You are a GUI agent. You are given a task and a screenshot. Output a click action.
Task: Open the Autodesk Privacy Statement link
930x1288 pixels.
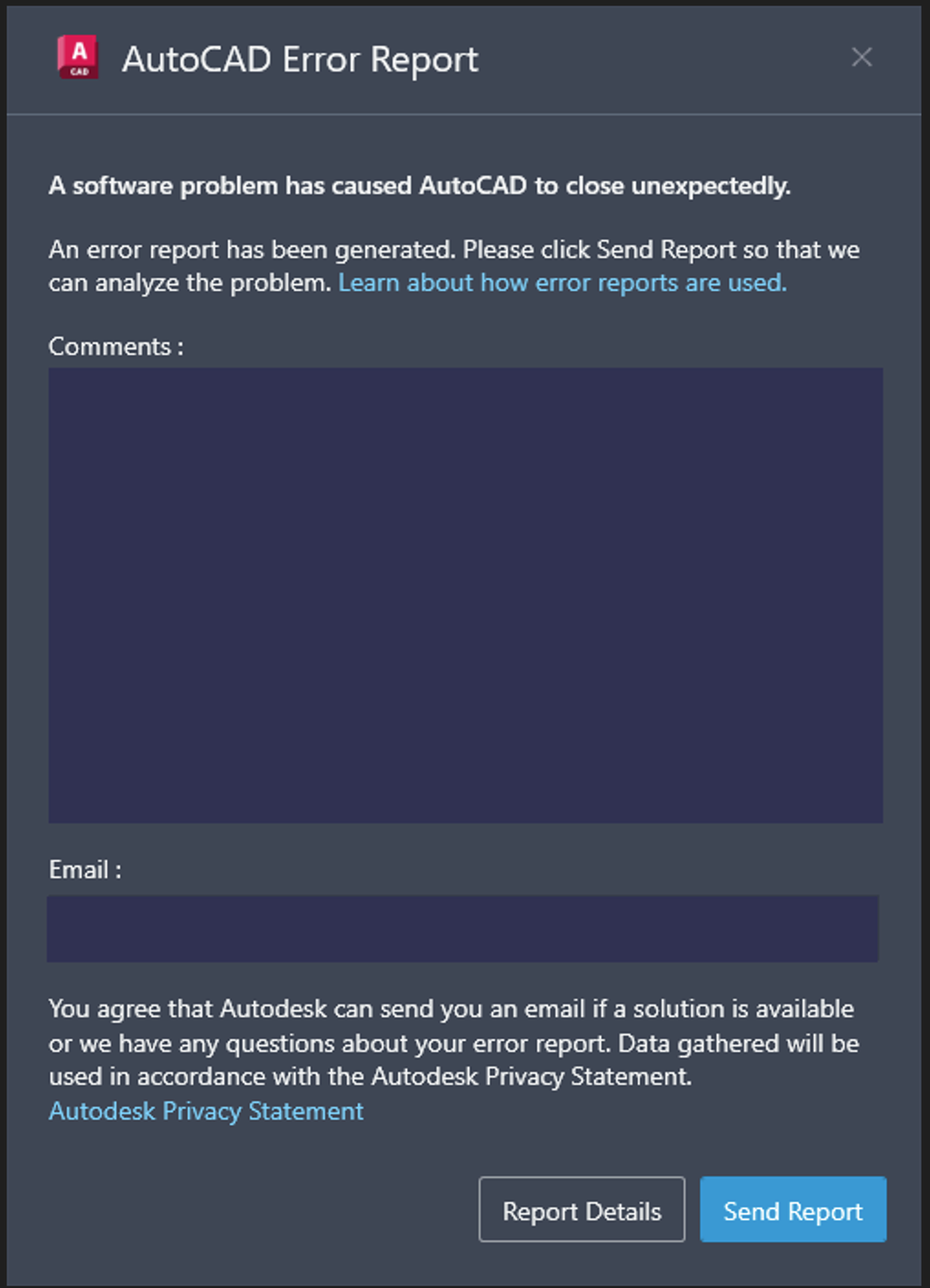pos(206,1112)
